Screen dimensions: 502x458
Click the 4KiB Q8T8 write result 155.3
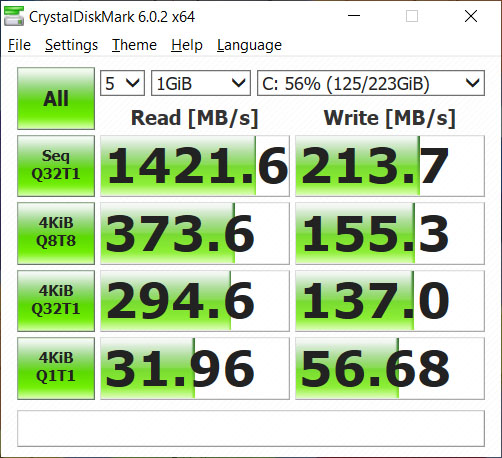point(390,233)
